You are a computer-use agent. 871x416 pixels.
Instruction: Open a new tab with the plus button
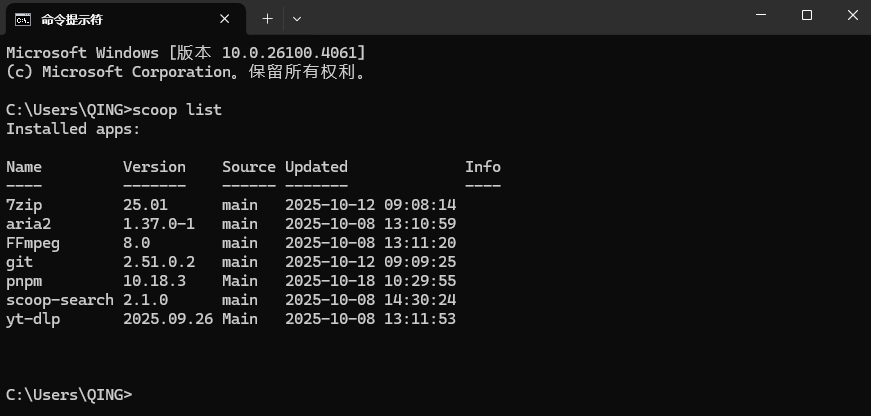coord(267,19)
